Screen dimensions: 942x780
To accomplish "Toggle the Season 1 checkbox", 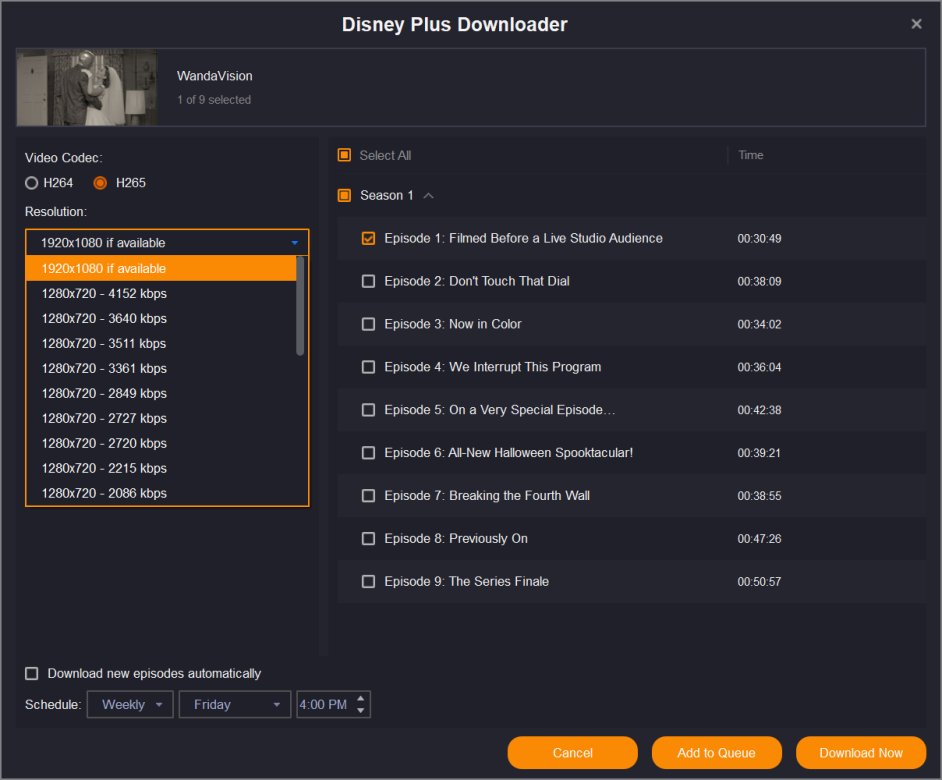I will 344,196.
